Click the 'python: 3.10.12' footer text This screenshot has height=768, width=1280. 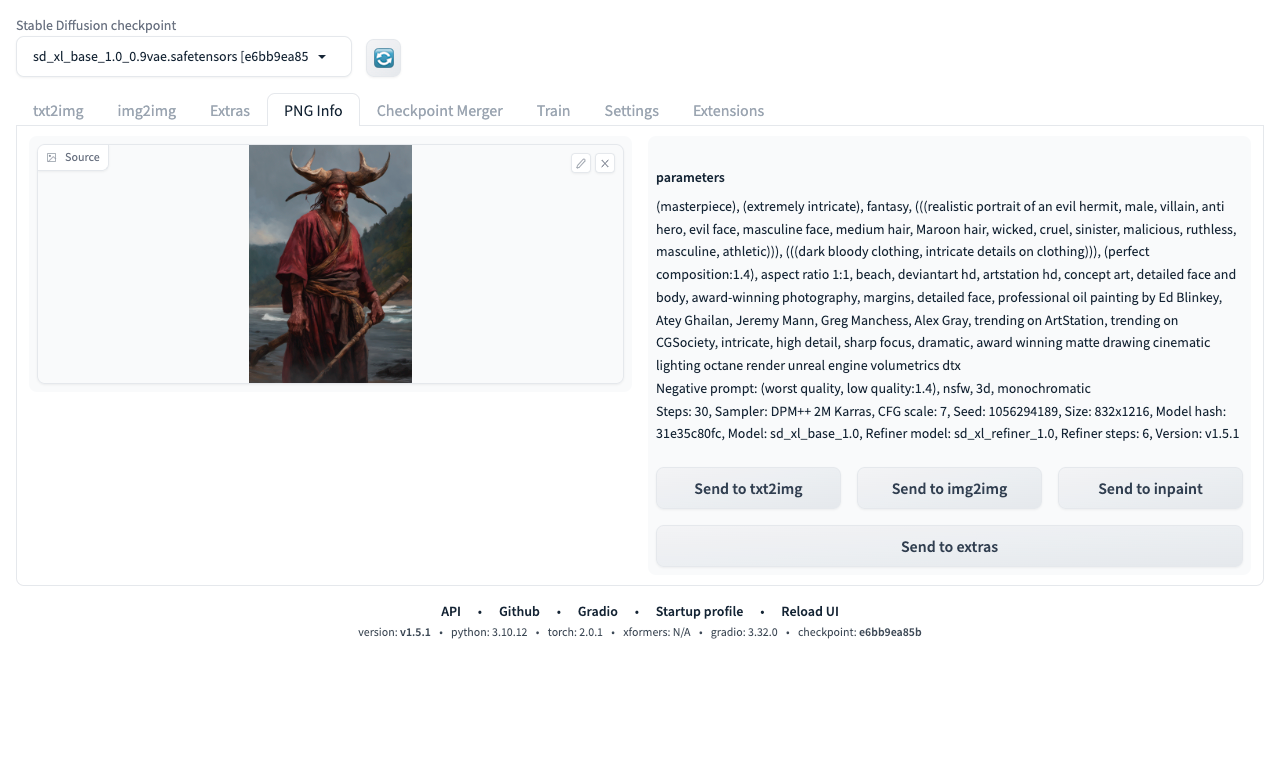pyautogui.click(x=489, y=632)
